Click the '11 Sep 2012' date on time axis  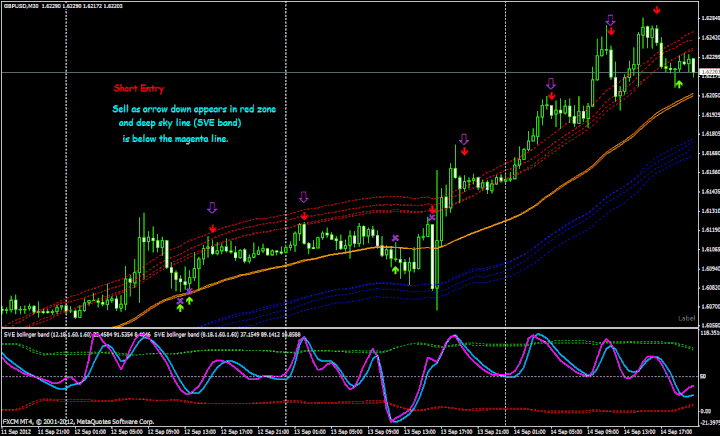16,432
